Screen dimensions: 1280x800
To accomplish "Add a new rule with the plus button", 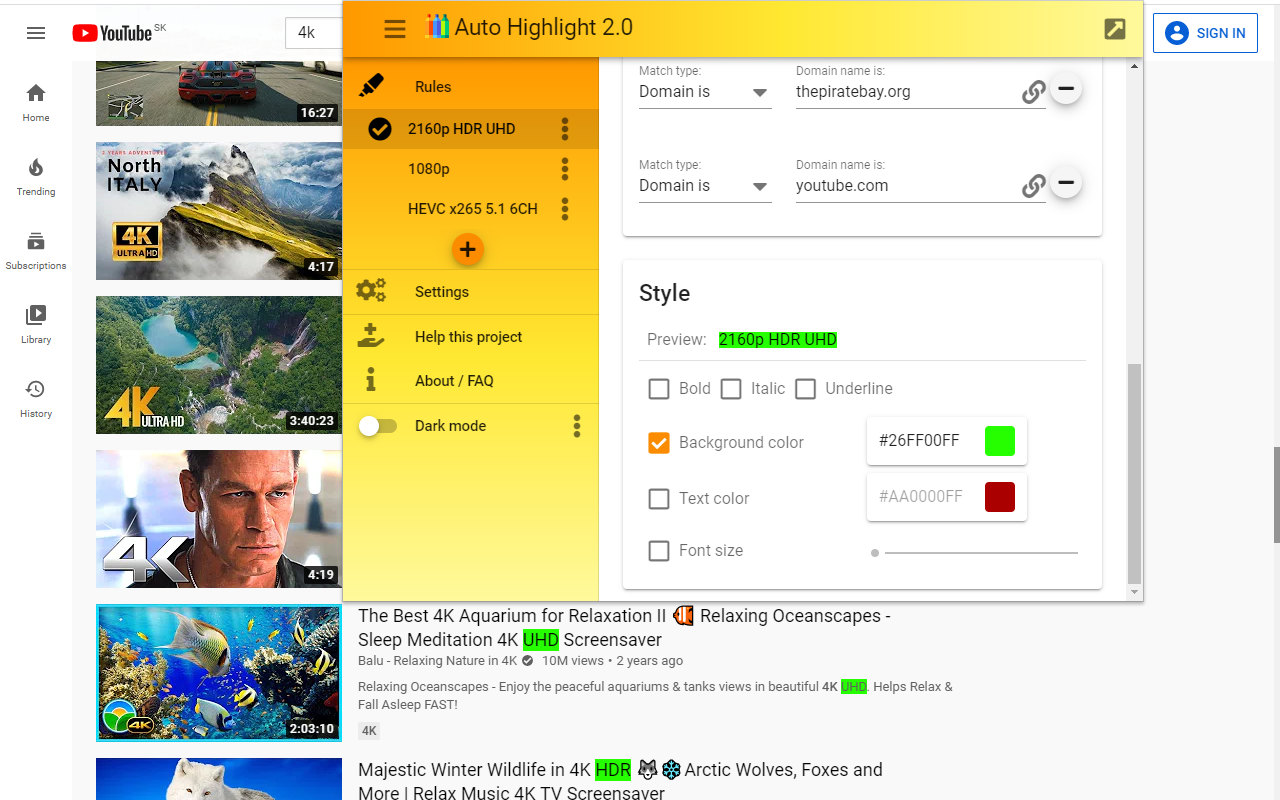I will pyautogui.click(x=467, y=249).
